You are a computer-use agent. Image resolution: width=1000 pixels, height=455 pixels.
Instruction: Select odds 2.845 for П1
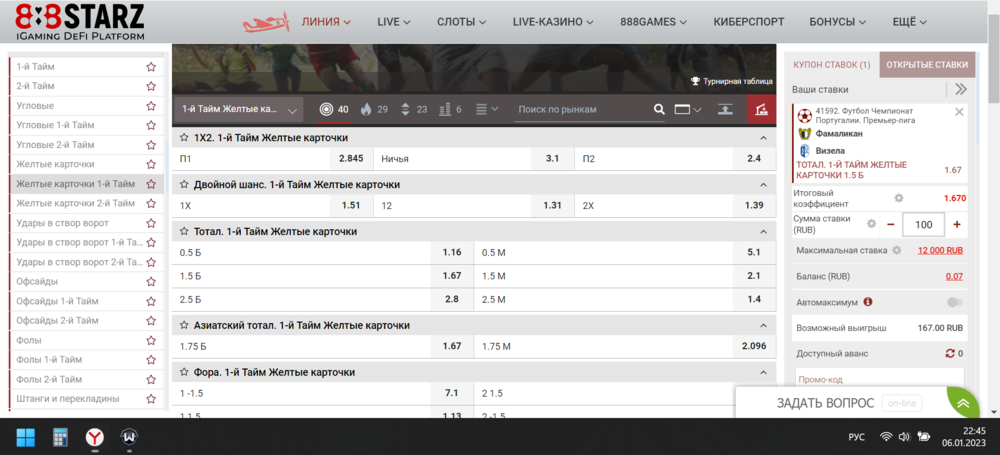pyautogui.click(x=351, y=158)
